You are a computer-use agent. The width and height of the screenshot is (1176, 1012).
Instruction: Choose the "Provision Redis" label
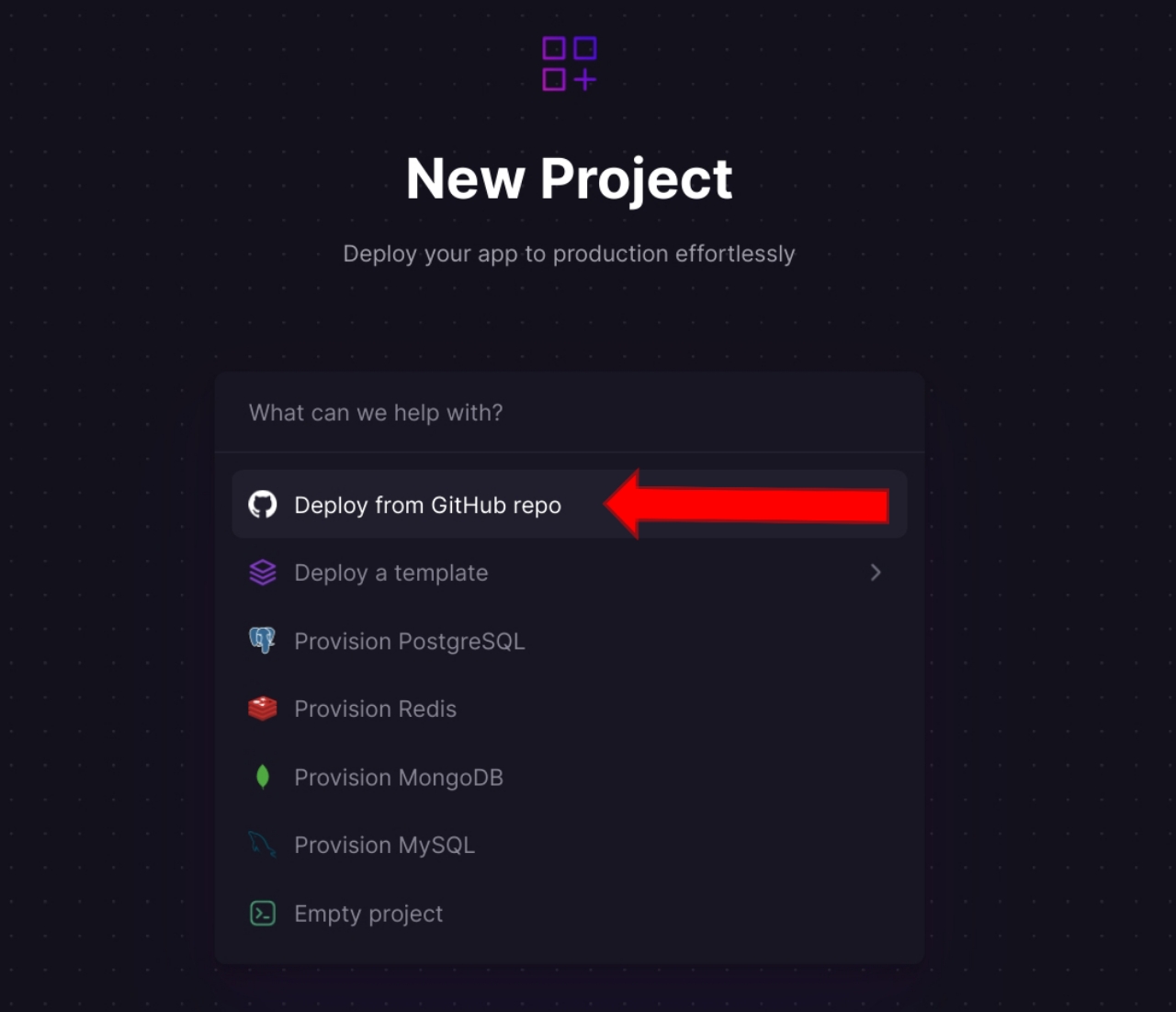coord(375,709)
